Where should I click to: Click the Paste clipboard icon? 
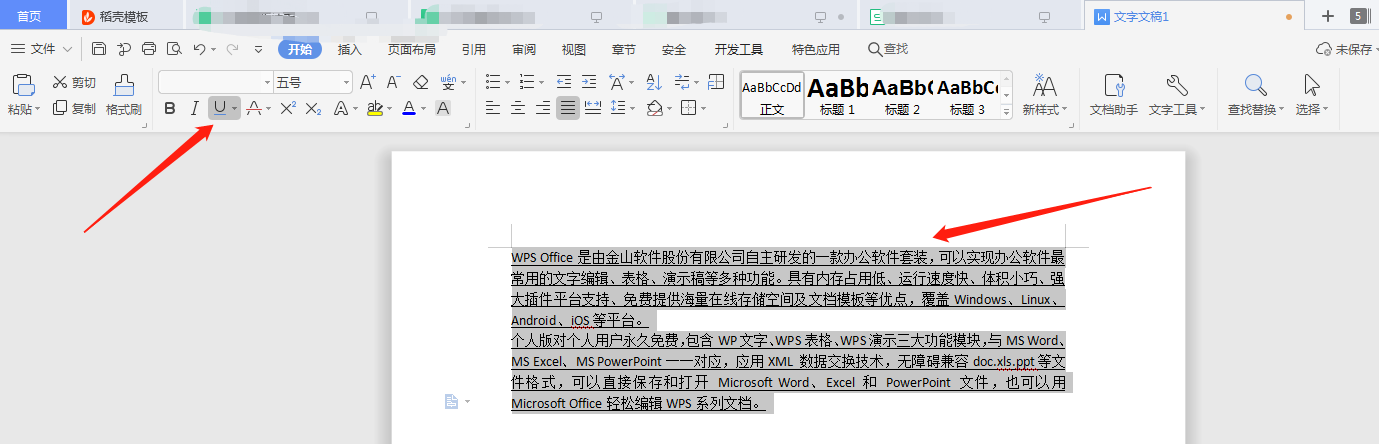coord(22,84)
